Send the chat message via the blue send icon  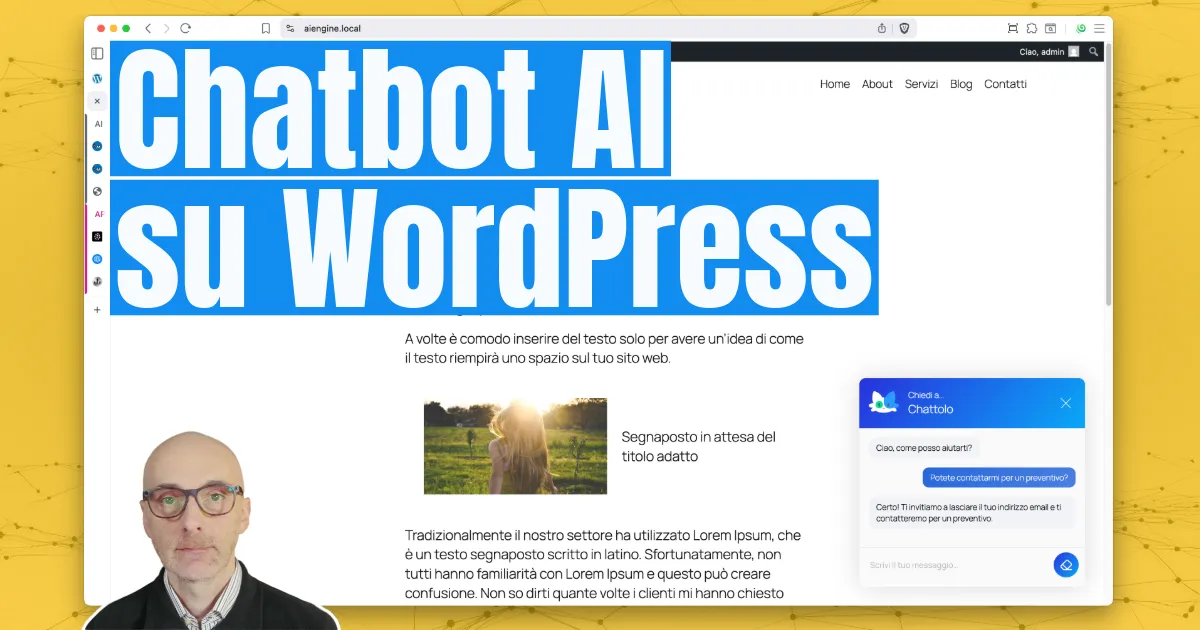point(1066,564)
